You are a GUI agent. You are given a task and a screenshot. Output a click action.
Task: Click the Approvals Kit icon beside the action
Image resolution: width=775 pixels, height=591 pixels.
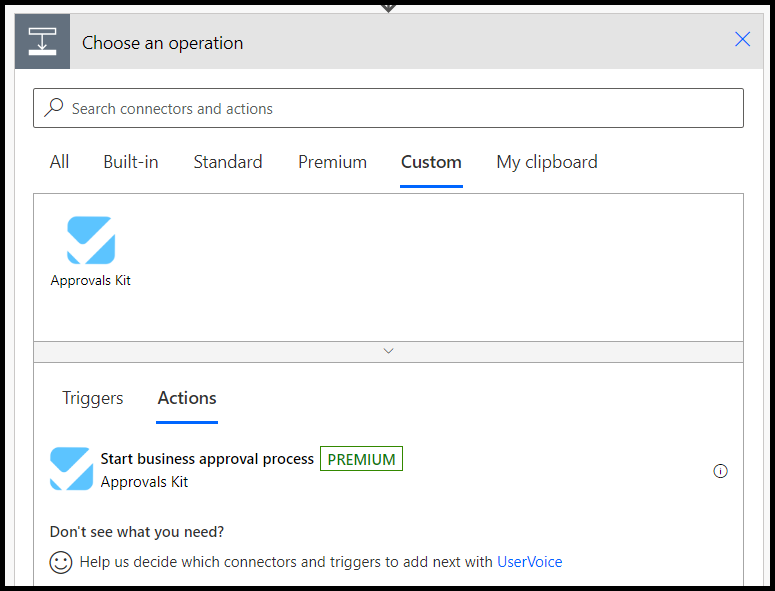[x=71, y=468]
